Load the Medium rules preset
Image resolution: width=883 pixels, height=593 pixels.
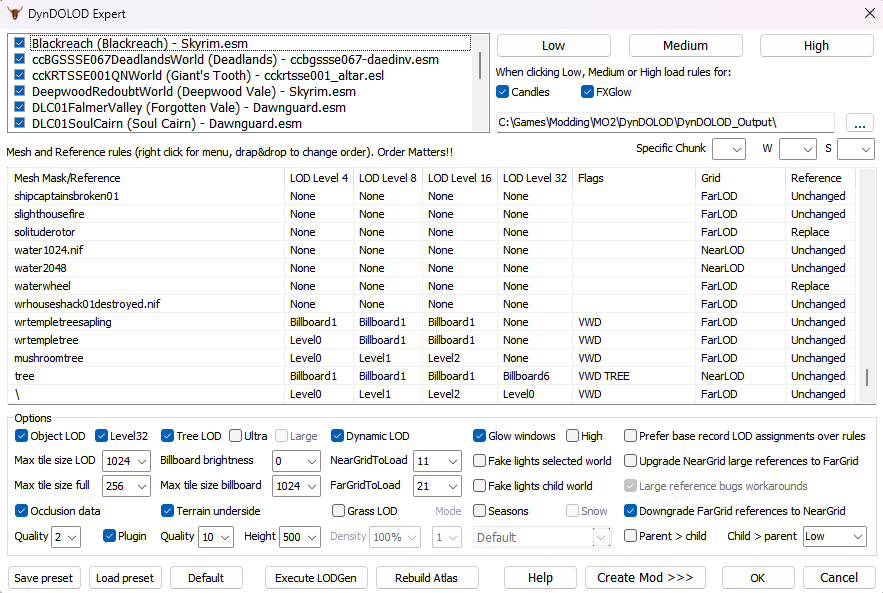tap(685, 46)
